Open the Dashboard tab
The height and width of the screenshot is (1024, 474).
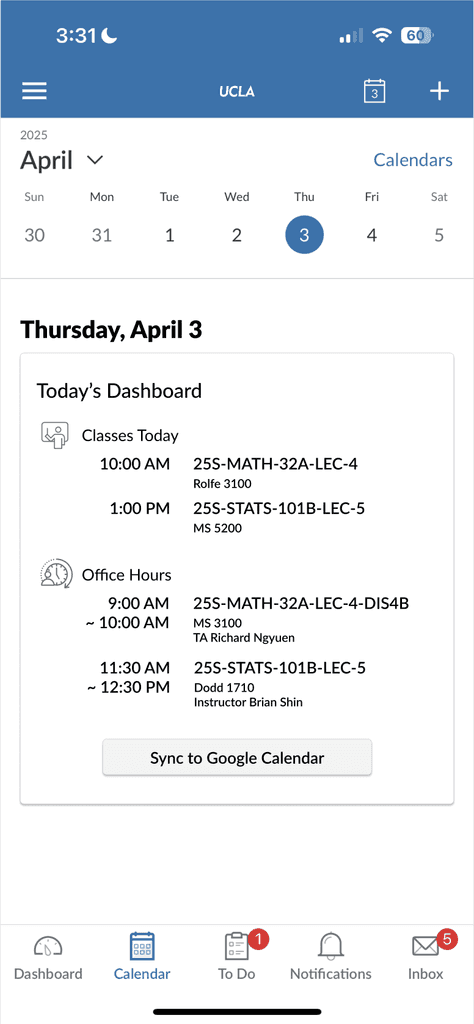[x=48, y=957]
